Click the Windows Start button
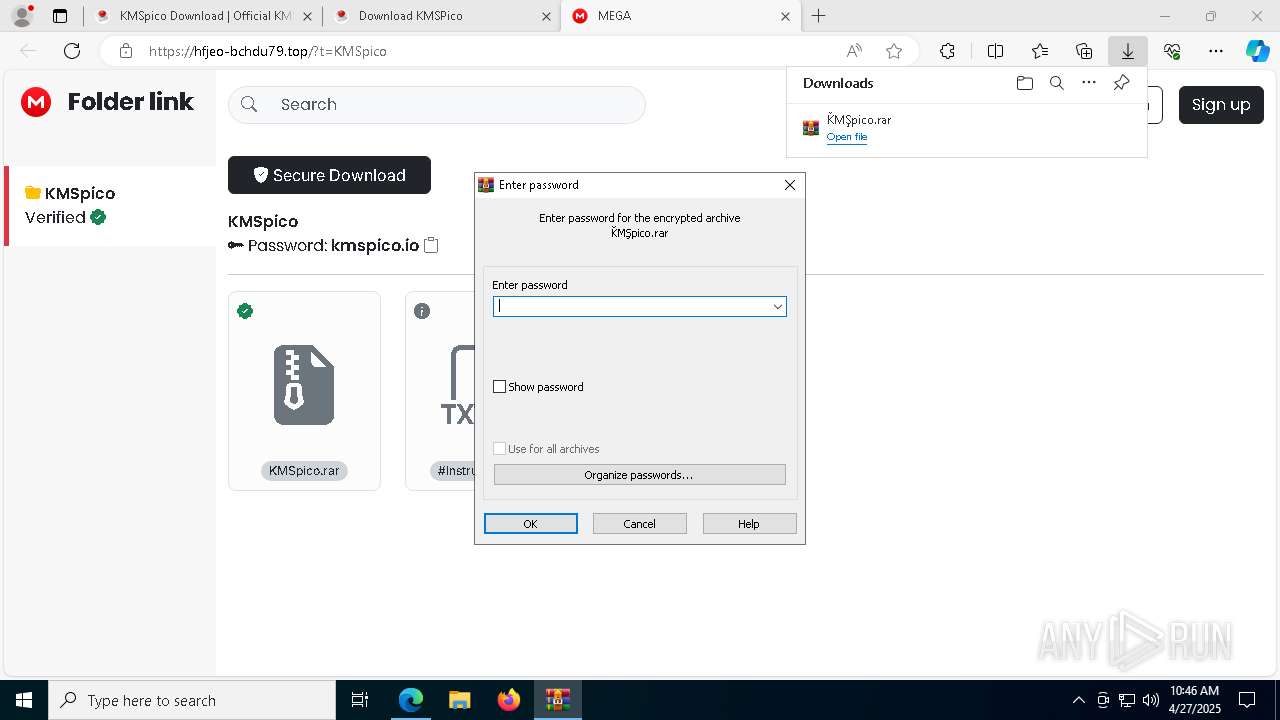Image resolution: width=1280 pixels, height=720 pixels. coord(24,700)
